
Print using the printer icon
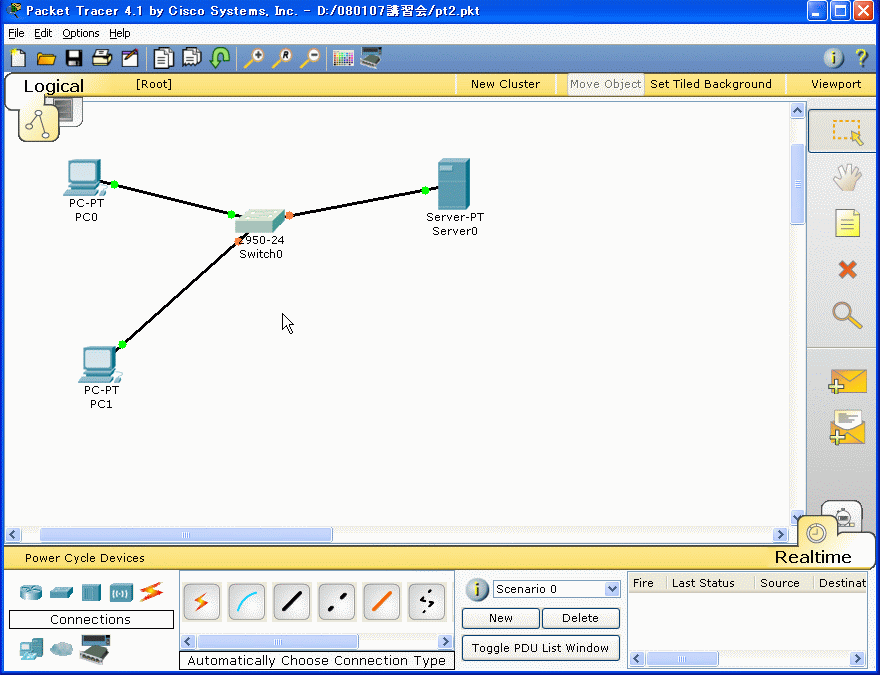click(x=102, y=58)
